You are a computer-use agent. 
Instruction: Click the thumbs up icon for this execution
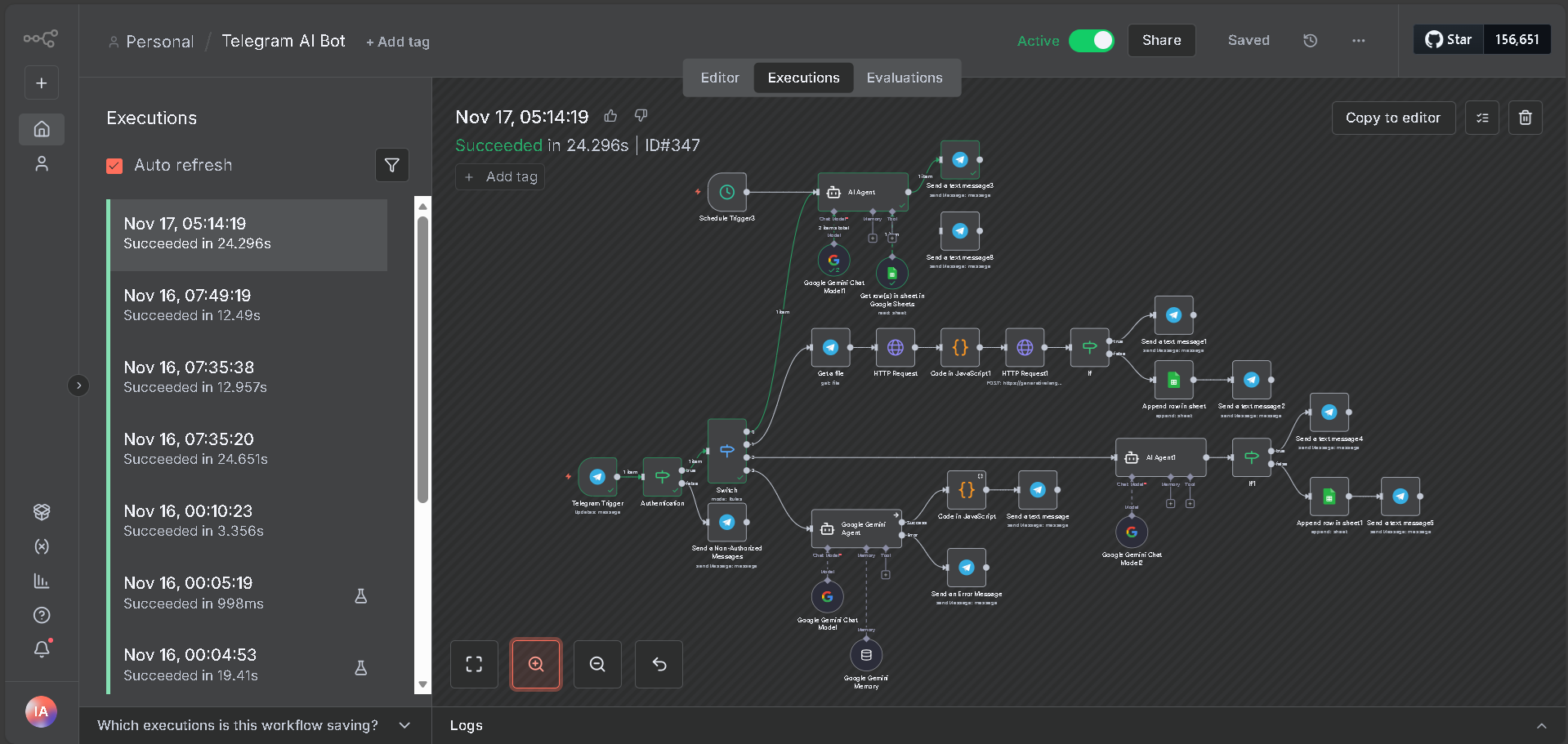pyautogui.click(x=610, y=116)
